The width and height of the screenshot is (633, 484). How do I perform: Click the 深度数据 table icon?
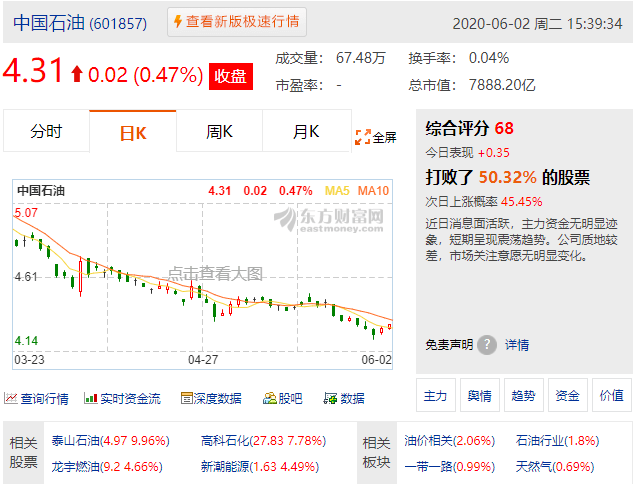[186, 398]
